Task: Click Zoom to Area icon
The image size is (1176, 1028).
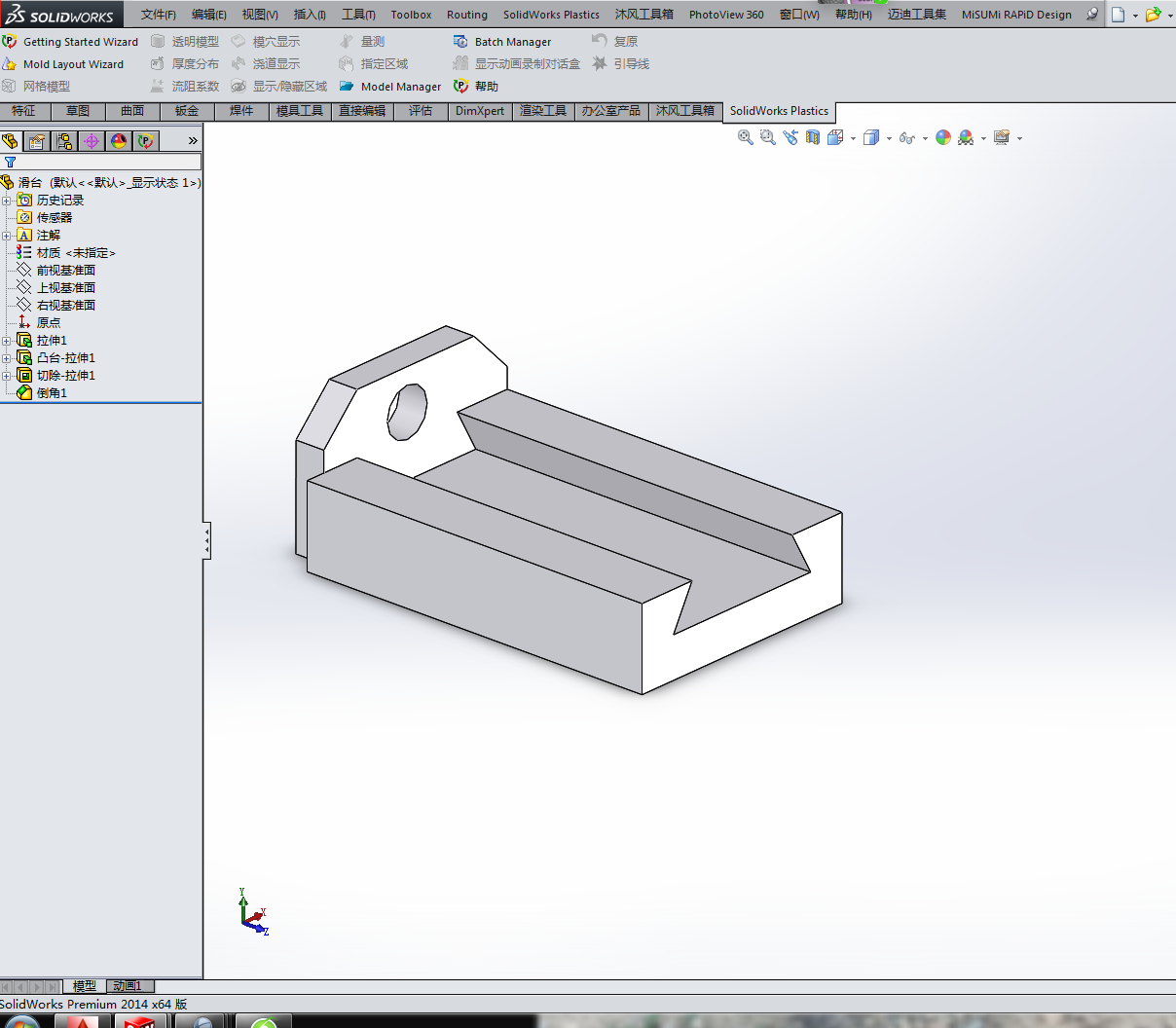Action: click(x=768, y=137)
